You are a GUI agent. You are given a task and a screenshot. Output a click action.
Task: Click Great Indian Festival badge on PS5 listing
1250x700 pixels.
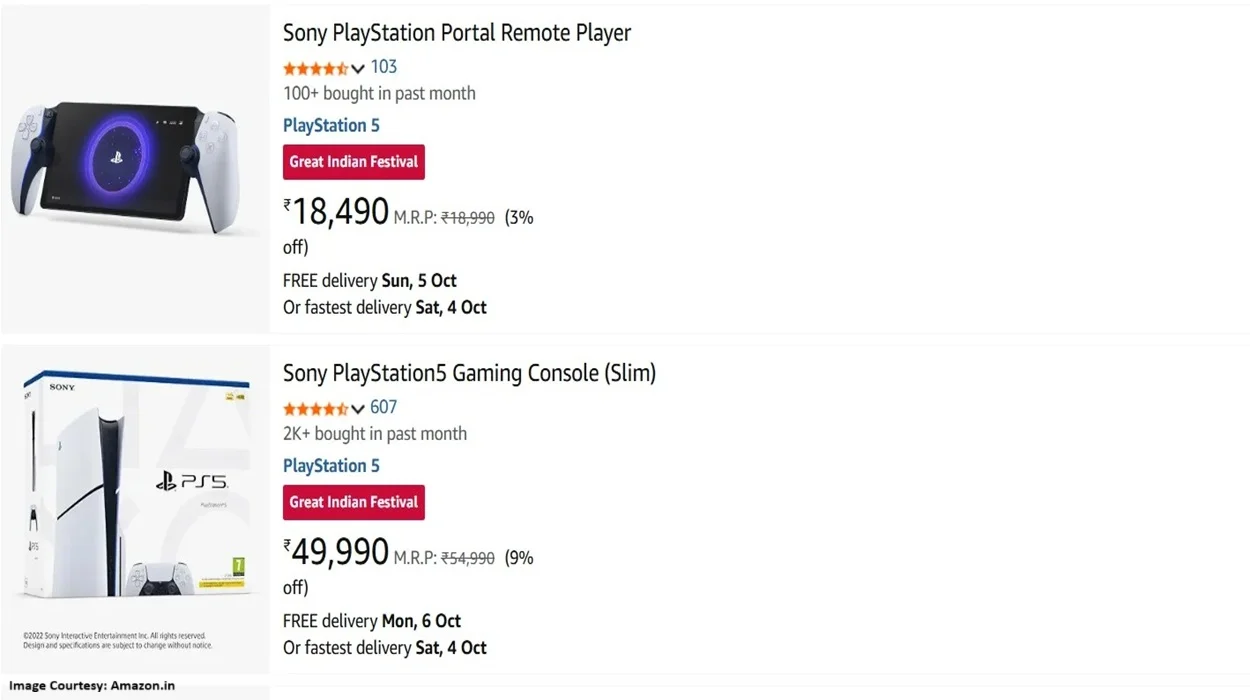click(354, 502)
